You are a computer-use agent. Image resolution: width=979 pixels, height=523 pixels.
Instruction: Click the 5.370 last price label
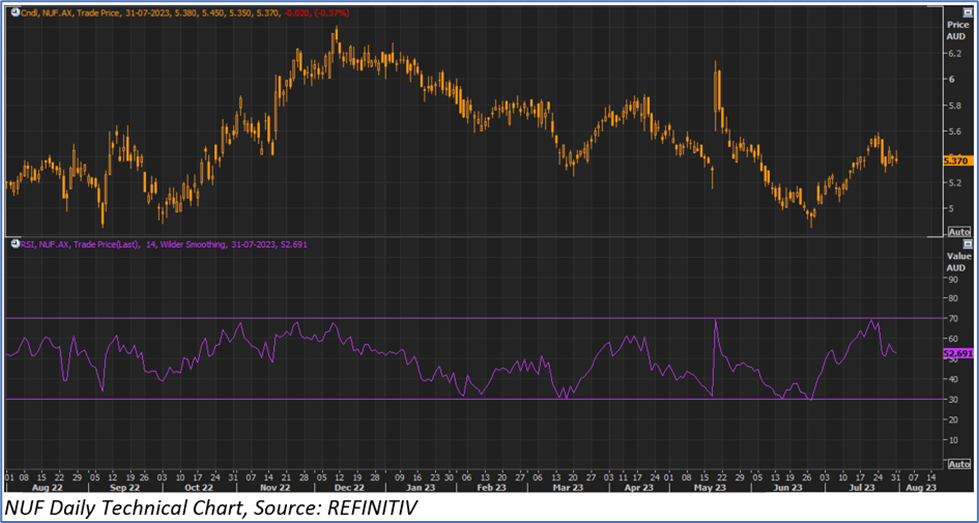(957, 160)
